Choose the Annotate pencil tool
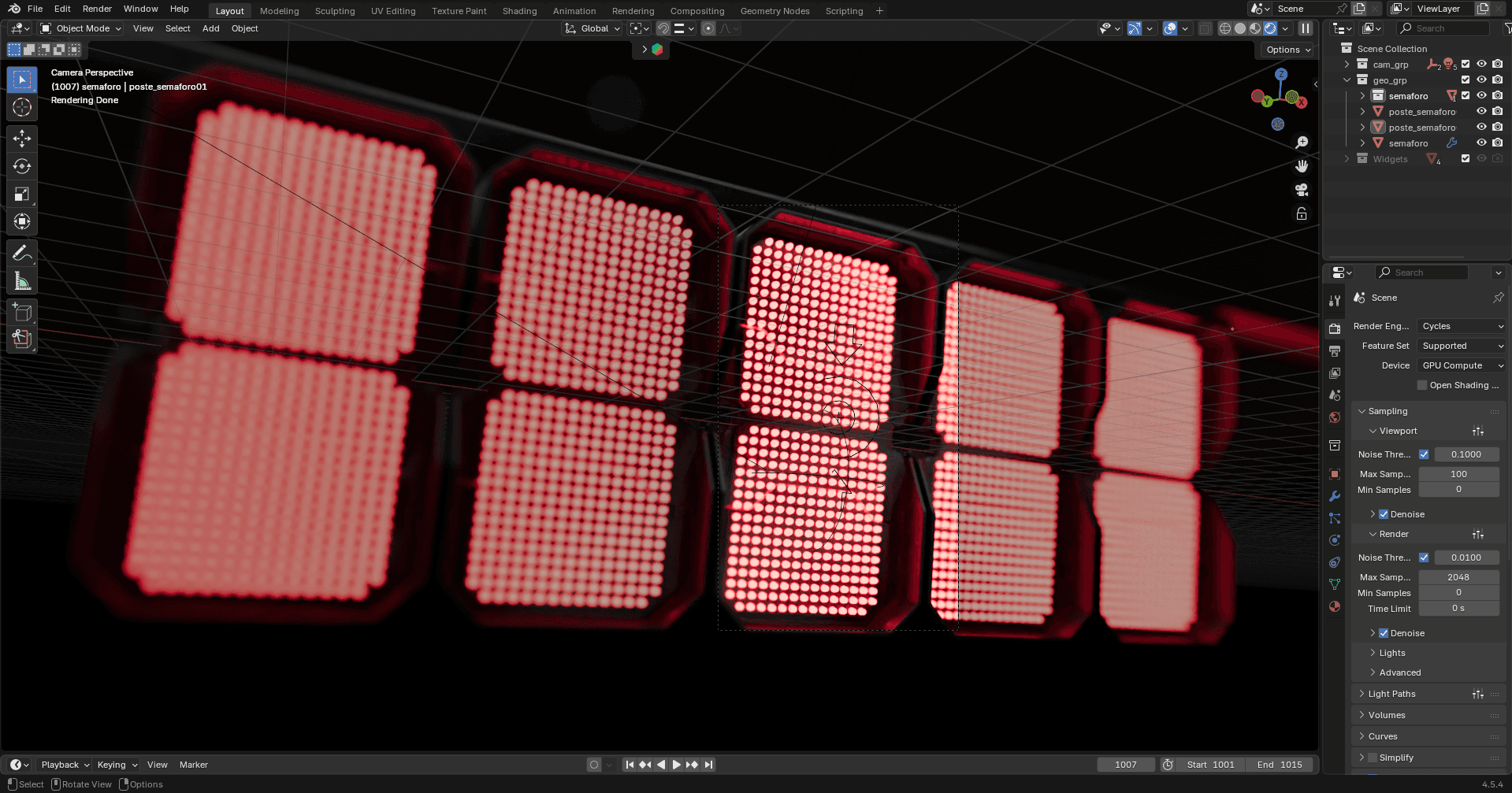Image resolution: width=1512 pixels, height=793 pixels. click(22, 254)
